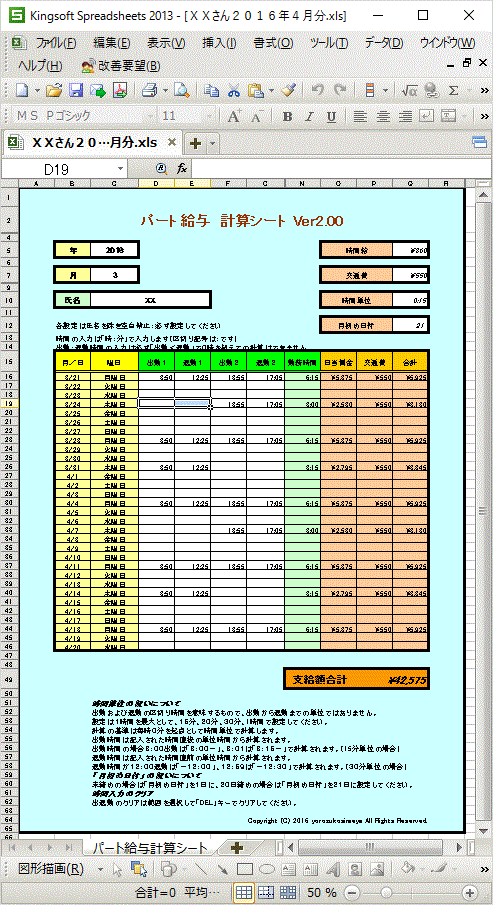Copy selection with the copy icon
This screenshot has height=905, width=493.
click(212, 90)
